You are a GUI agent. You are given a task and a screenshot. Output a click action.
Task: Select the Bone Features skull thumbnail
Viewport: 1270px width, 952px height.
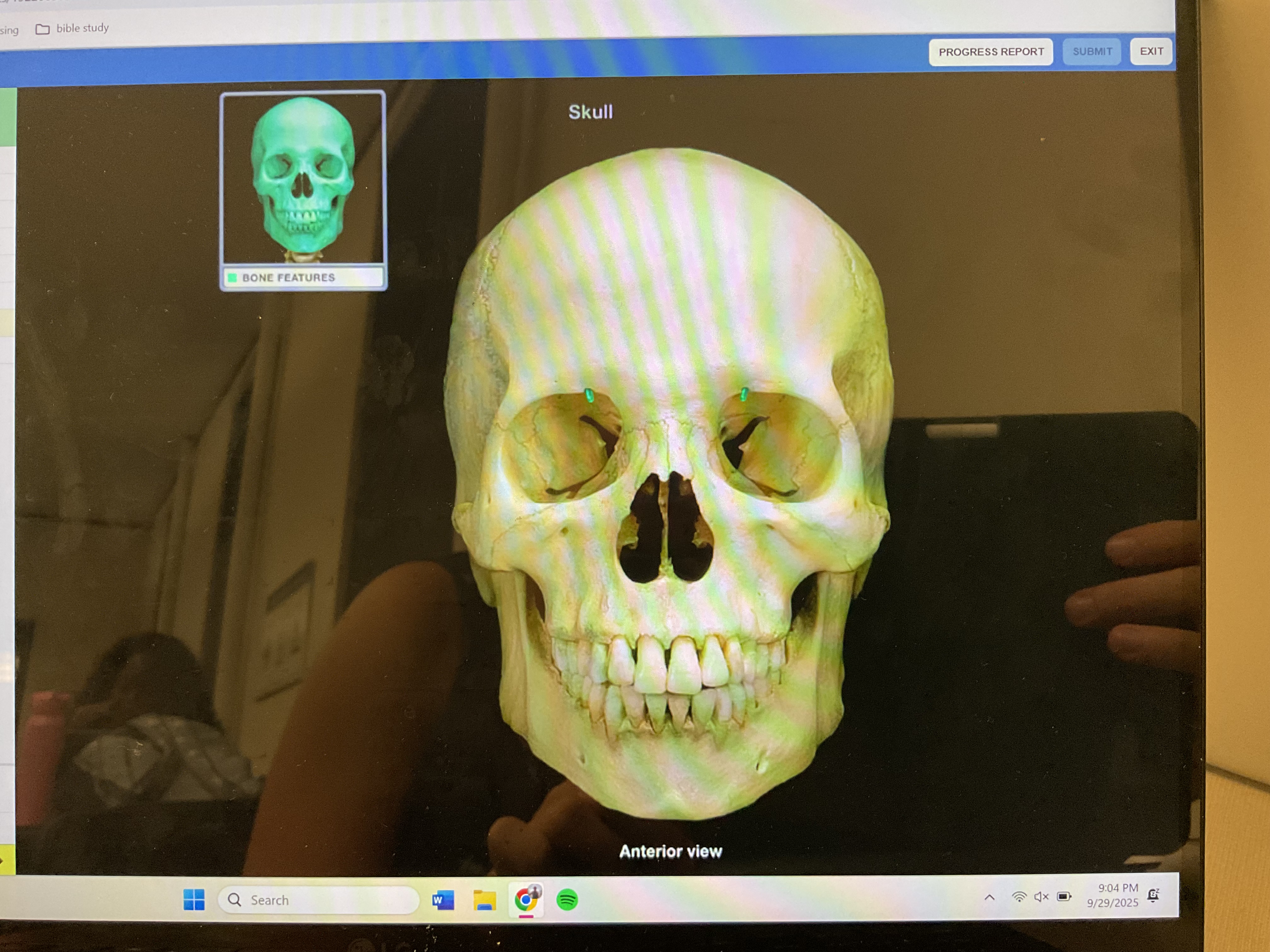[303, 178]
